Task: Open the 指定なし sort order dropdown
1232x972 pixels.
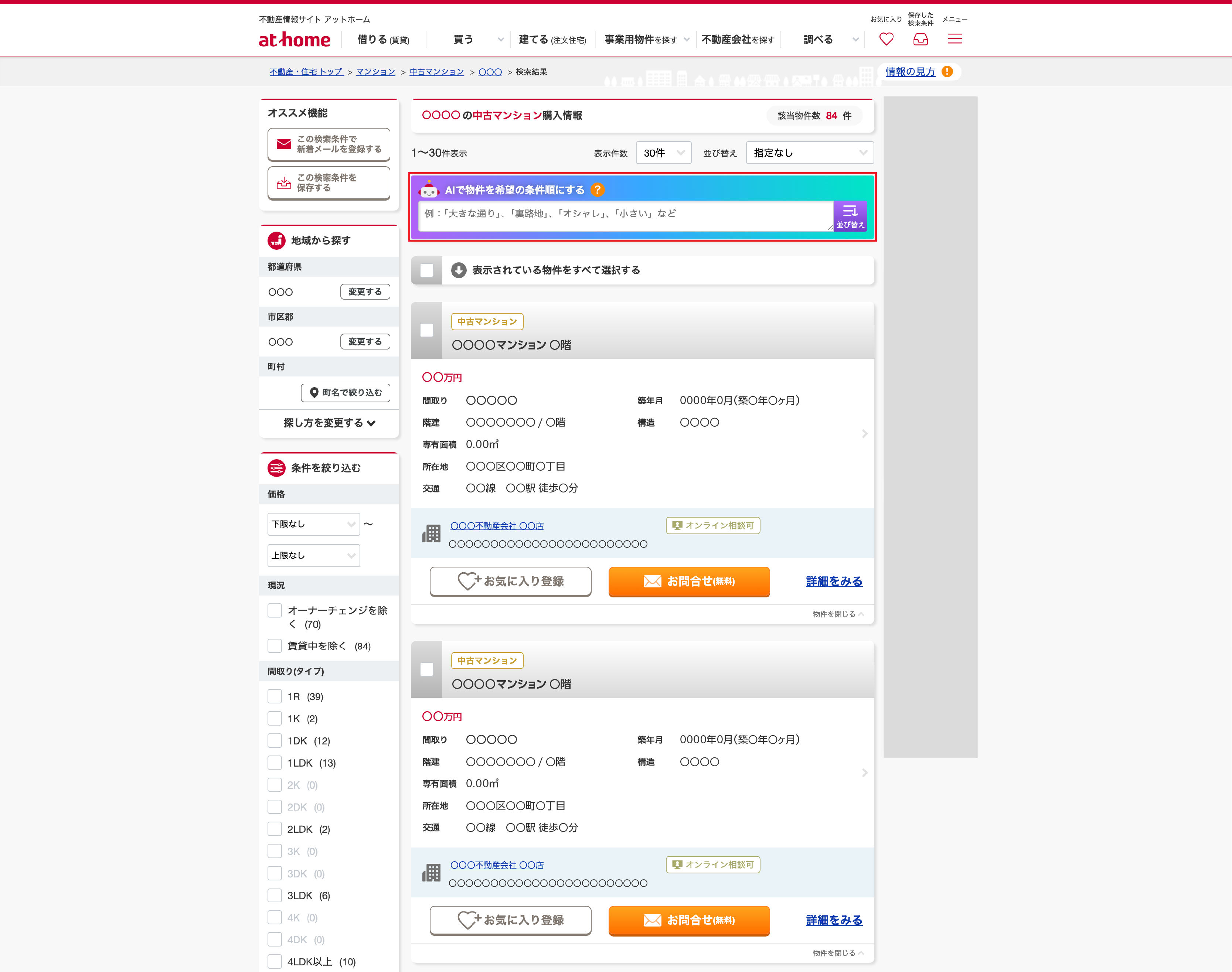Action: click(x=809, y=153)
